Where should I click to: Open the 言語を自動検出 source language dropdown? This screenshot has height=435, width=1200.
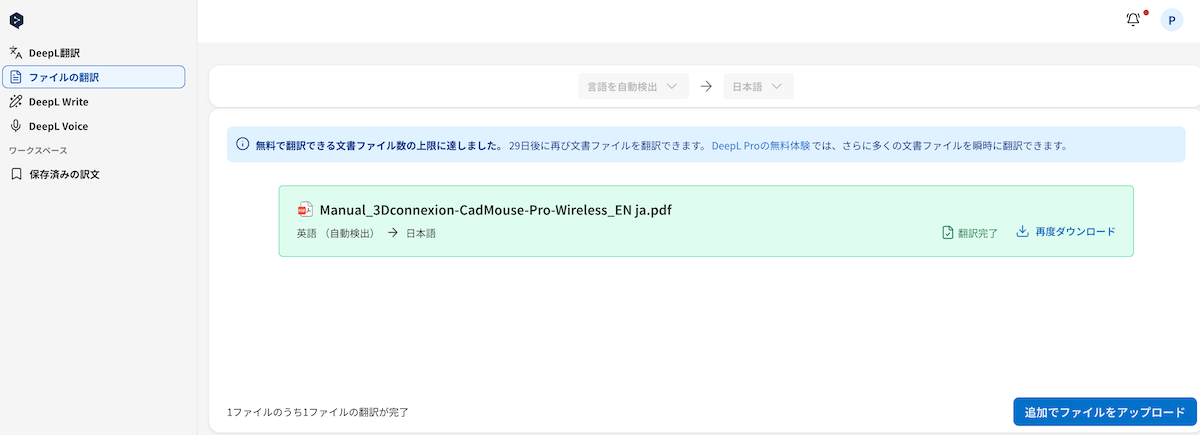633,87
